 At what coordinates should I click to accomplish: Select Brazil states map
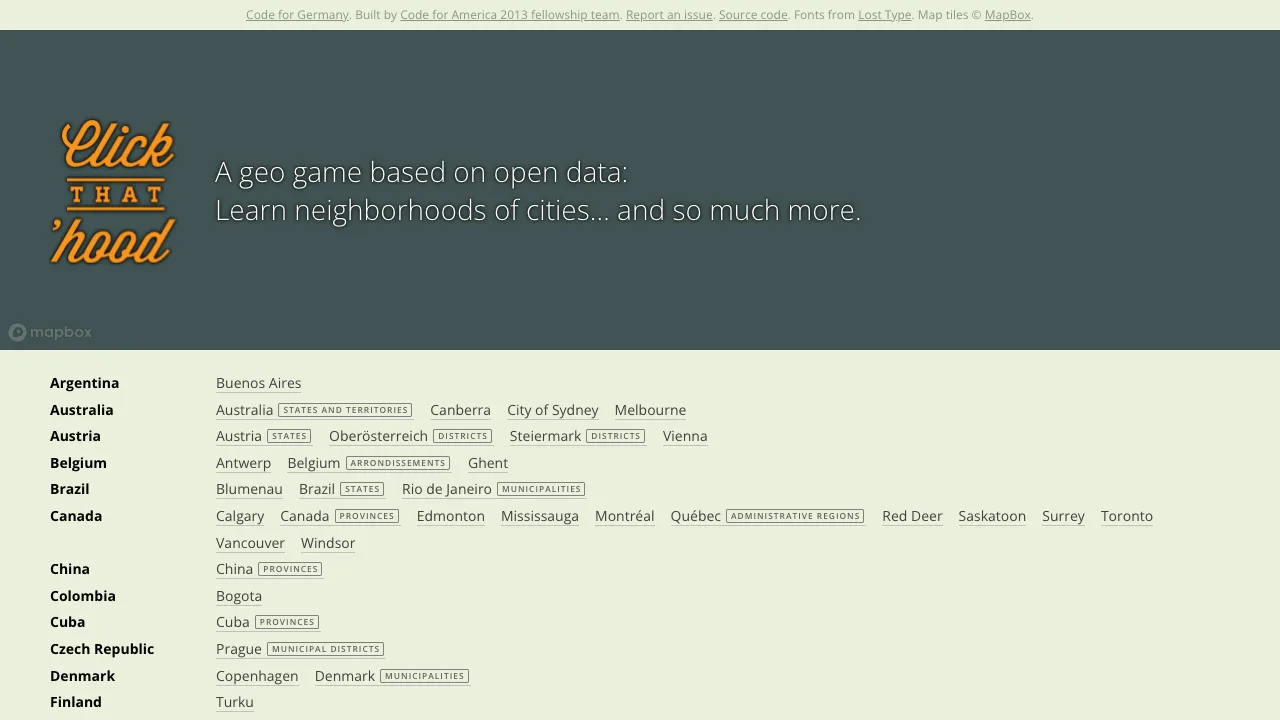tap(342, 489)
